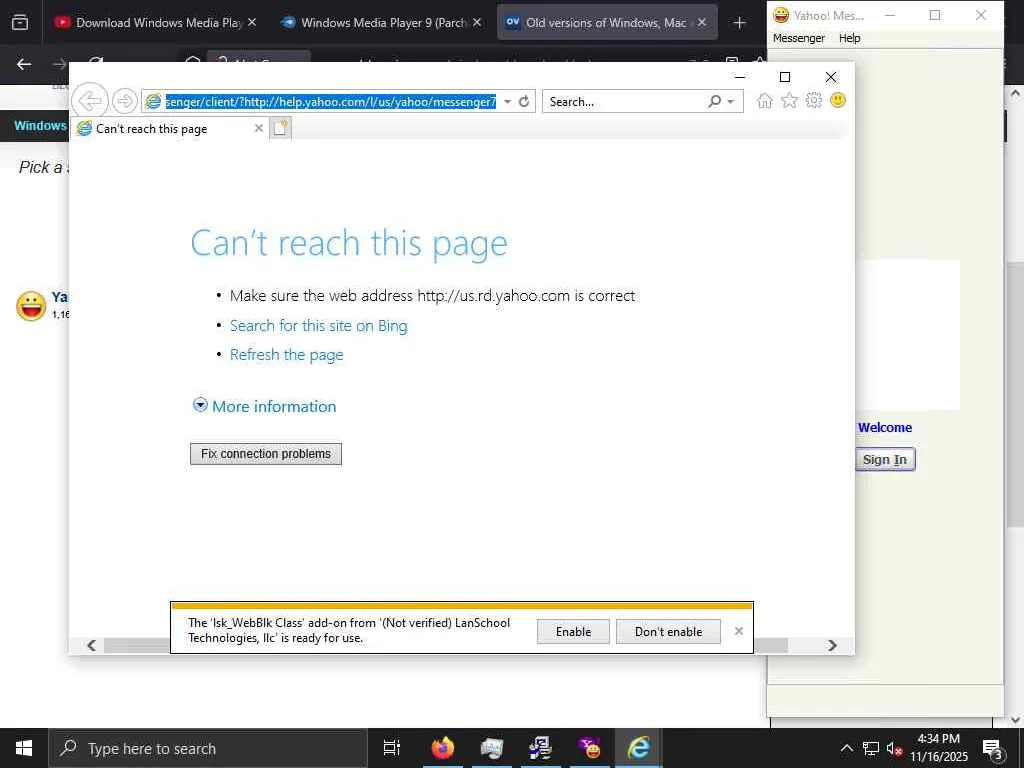Click Yahoo Messenger smiley icon on webpage
1024x768 pixels.
(x=31, y=306)
